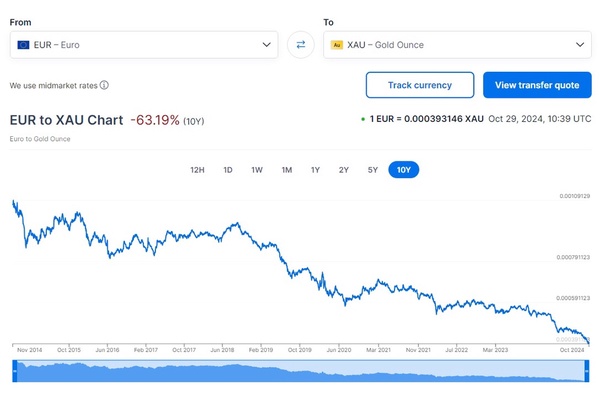The width and height of the screenshot is (600, 396).
Task: Select the active 10Y range pill
Action: click(x=404, y=170)
